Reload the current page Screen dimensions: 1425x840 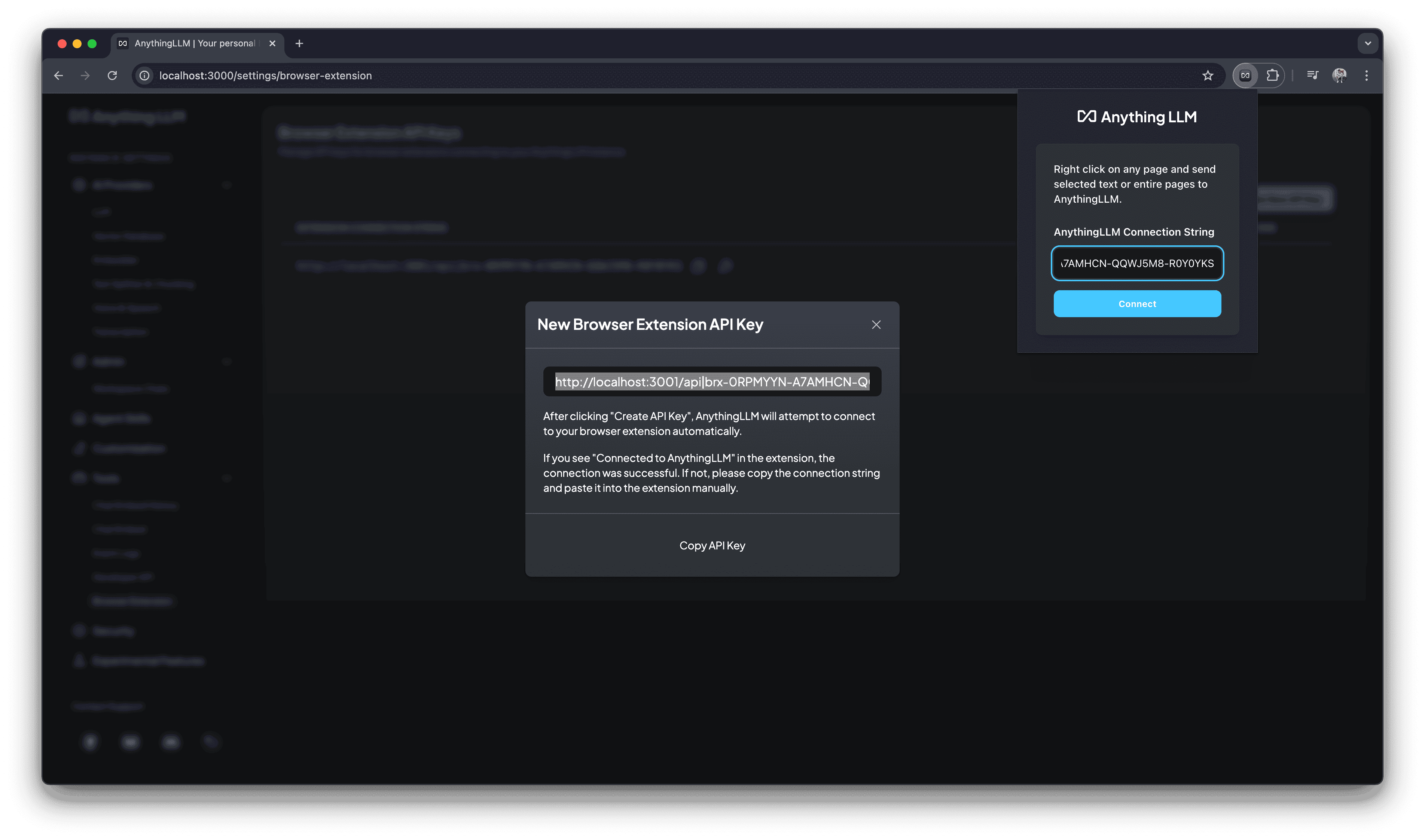[x=112, y=75]
